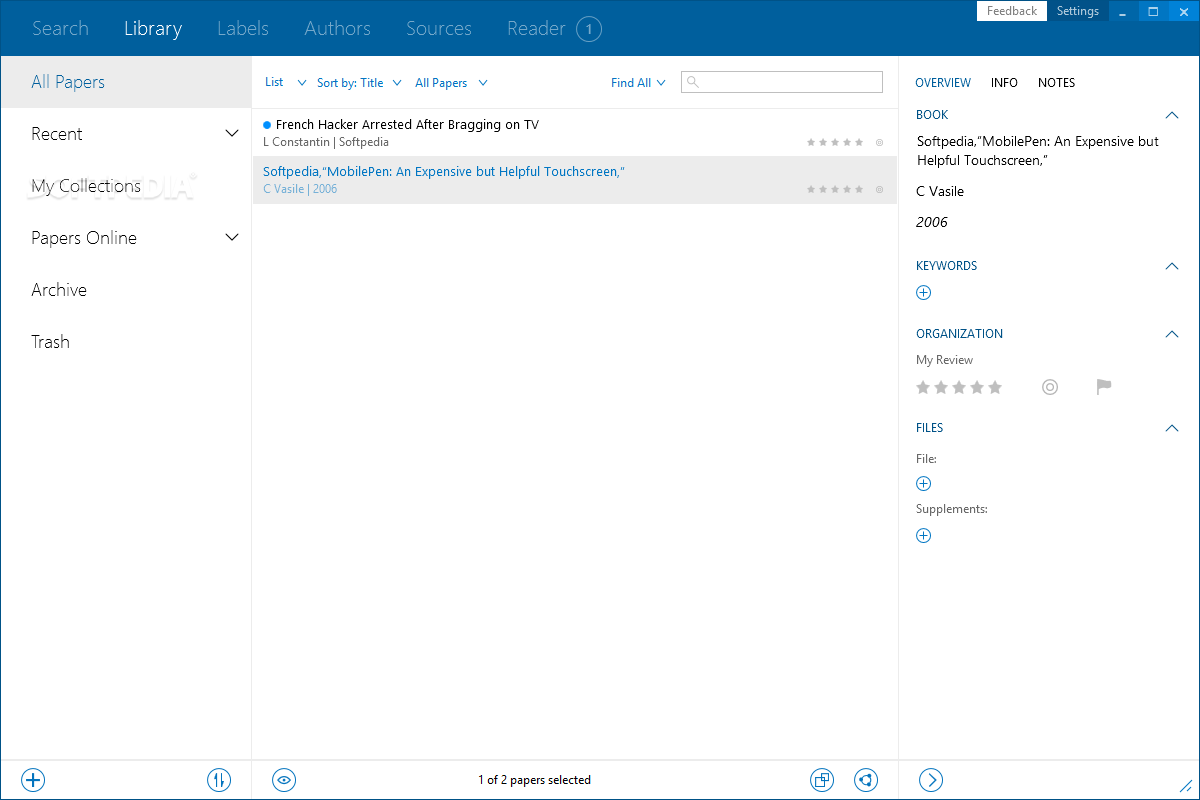Select the French Hacker Arrested paper row

(575, 133)
